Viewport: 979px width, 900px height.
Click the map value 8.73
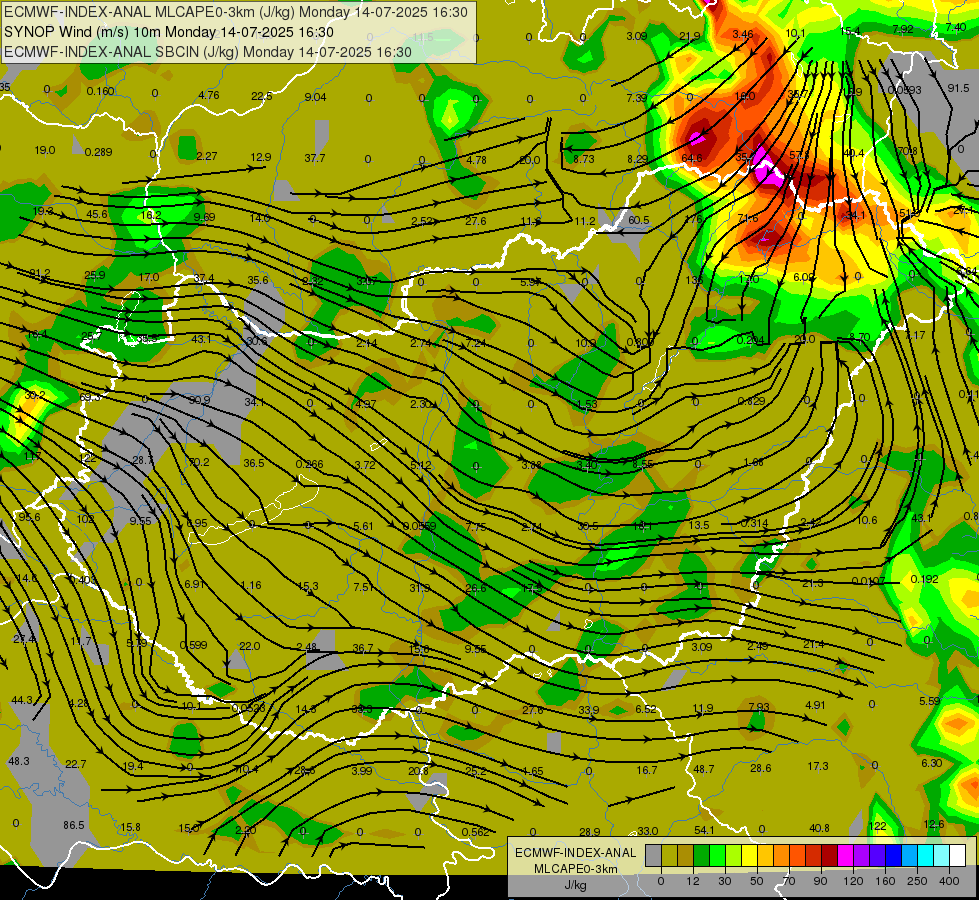coord(584,159)
